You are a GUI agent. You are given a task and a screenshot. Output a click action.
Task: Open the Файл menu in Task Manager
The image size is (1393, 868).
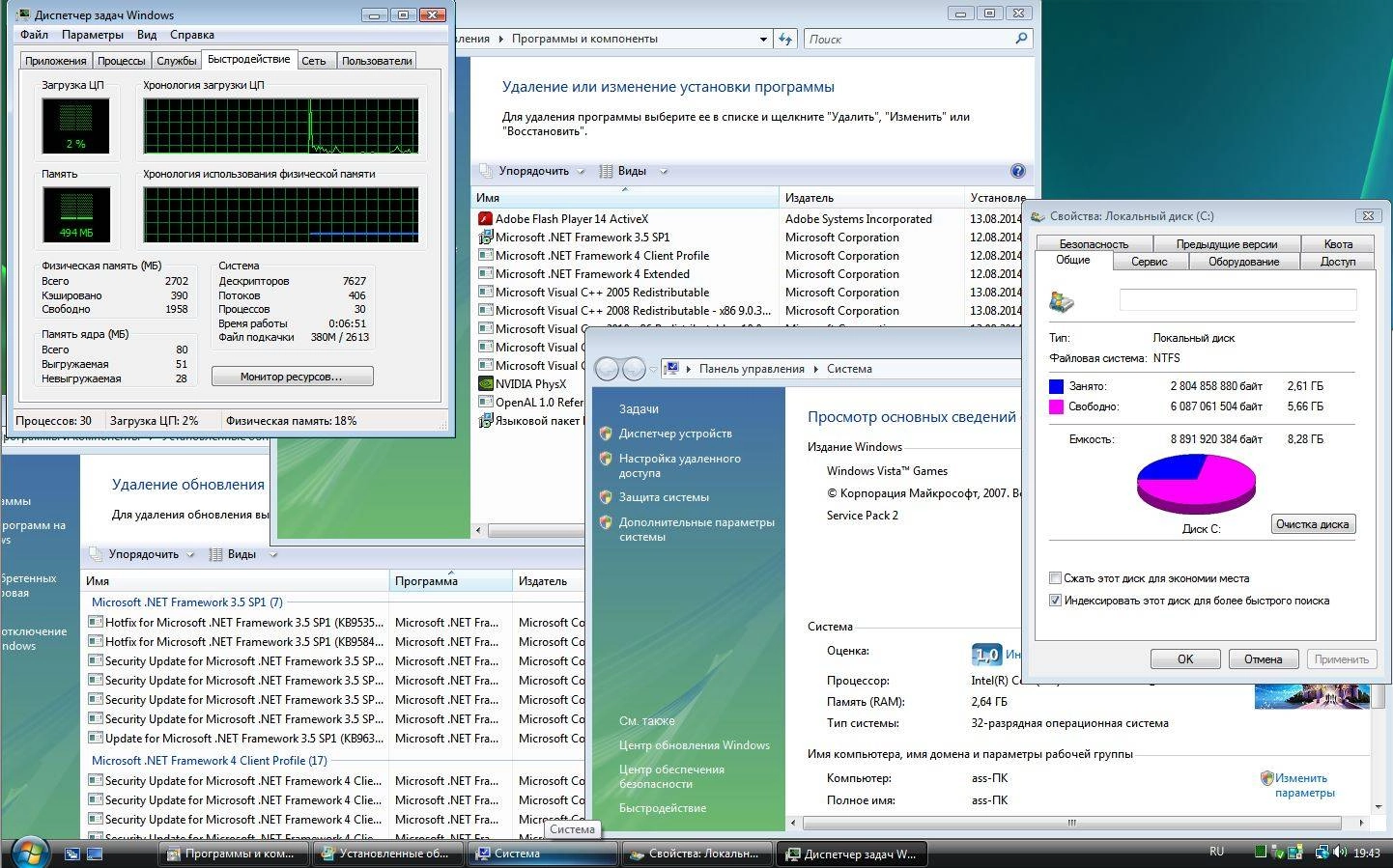(x=34, y=35)
